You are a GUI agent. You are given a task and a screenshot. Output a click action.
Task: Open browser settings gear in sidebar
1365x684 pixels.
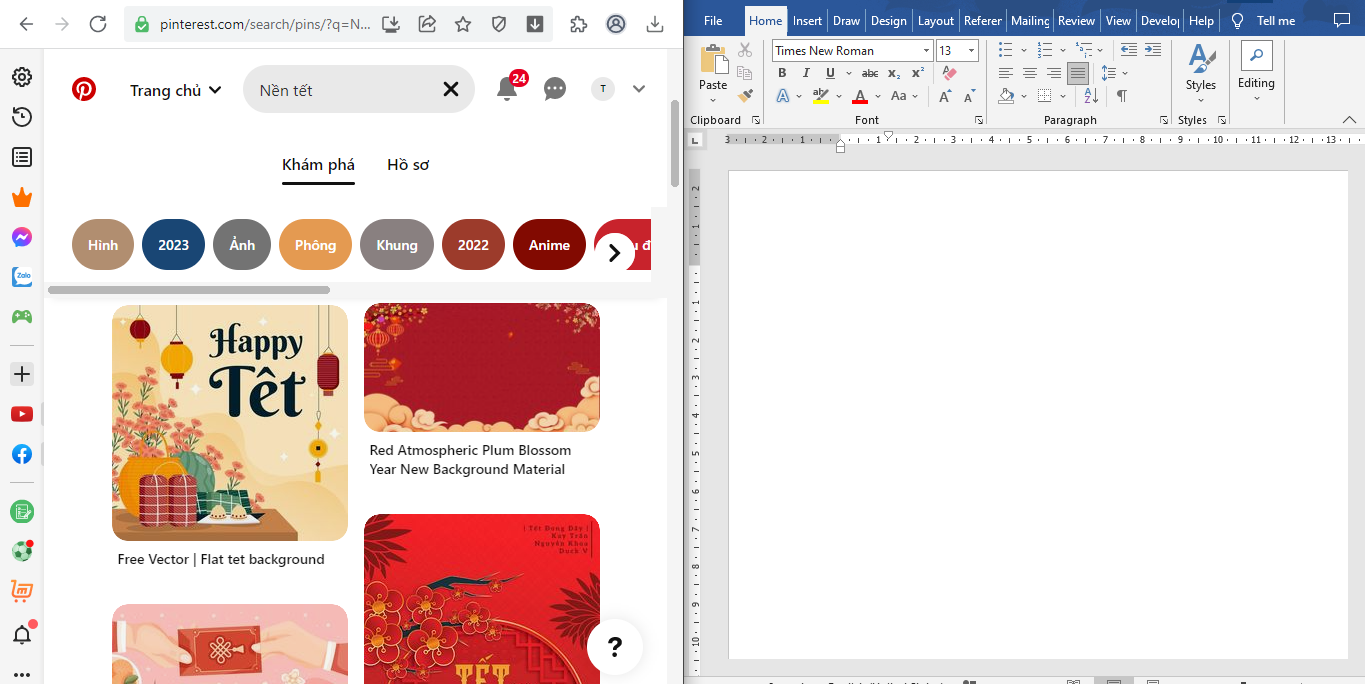22,77
